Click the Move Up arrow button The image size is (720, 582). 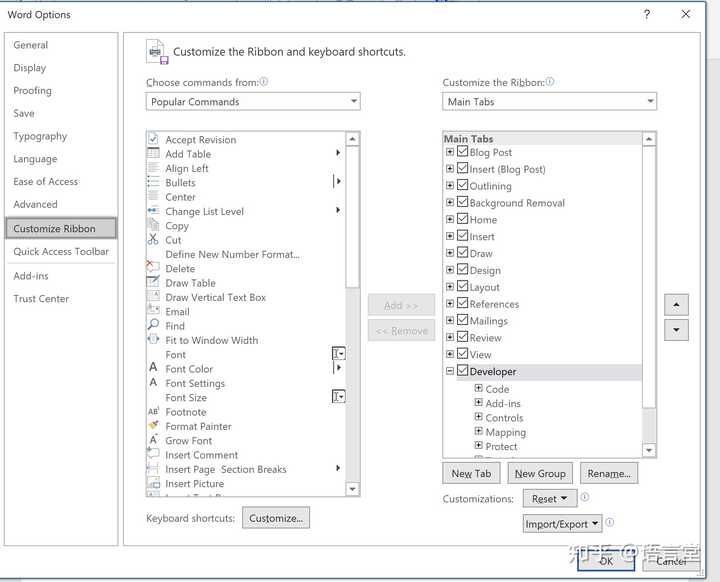(676, 305)
